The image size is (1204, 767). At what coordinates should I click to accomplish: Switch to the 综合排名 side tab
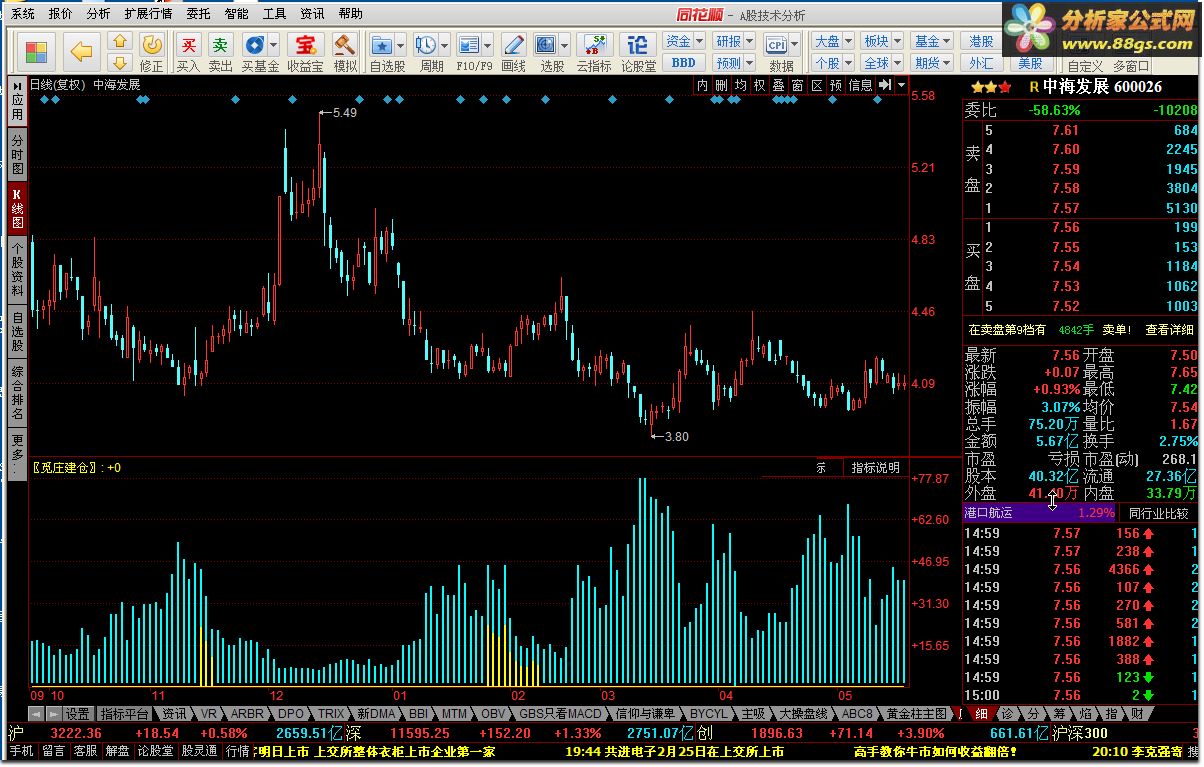pos(17,393)
